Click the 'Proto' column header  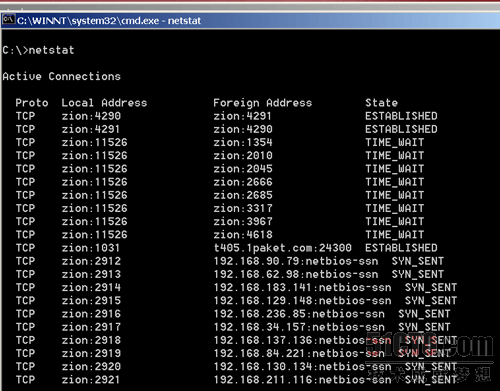coord(32,103)
